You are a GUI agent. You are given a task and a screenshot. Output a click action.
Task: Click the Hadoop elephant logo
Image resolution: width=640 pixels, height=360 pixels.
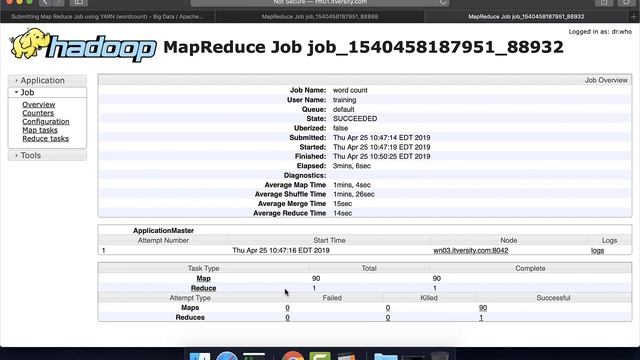coord(83,45)
